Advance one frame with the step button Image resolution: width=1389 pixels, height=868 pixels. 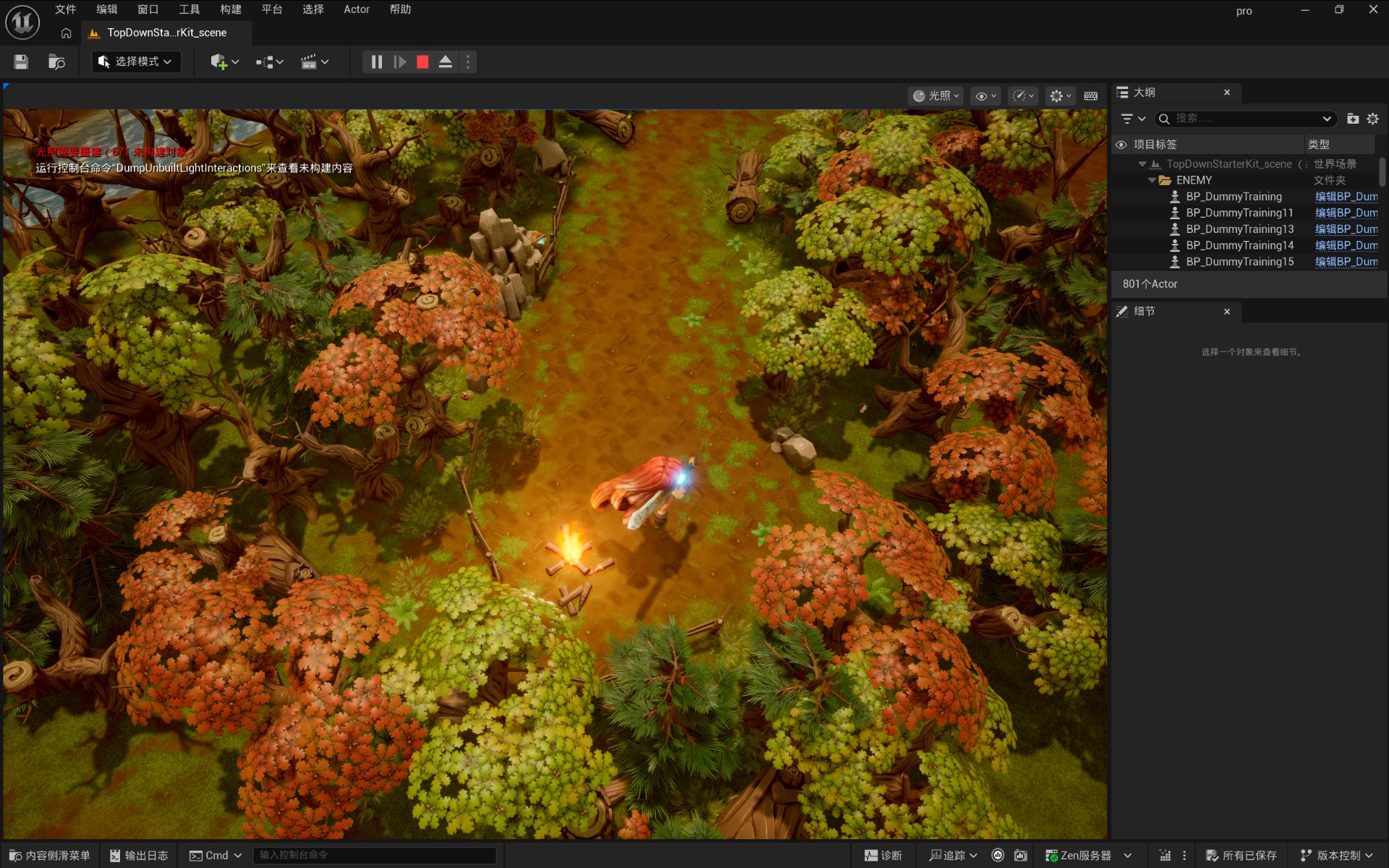coord(399,61)
